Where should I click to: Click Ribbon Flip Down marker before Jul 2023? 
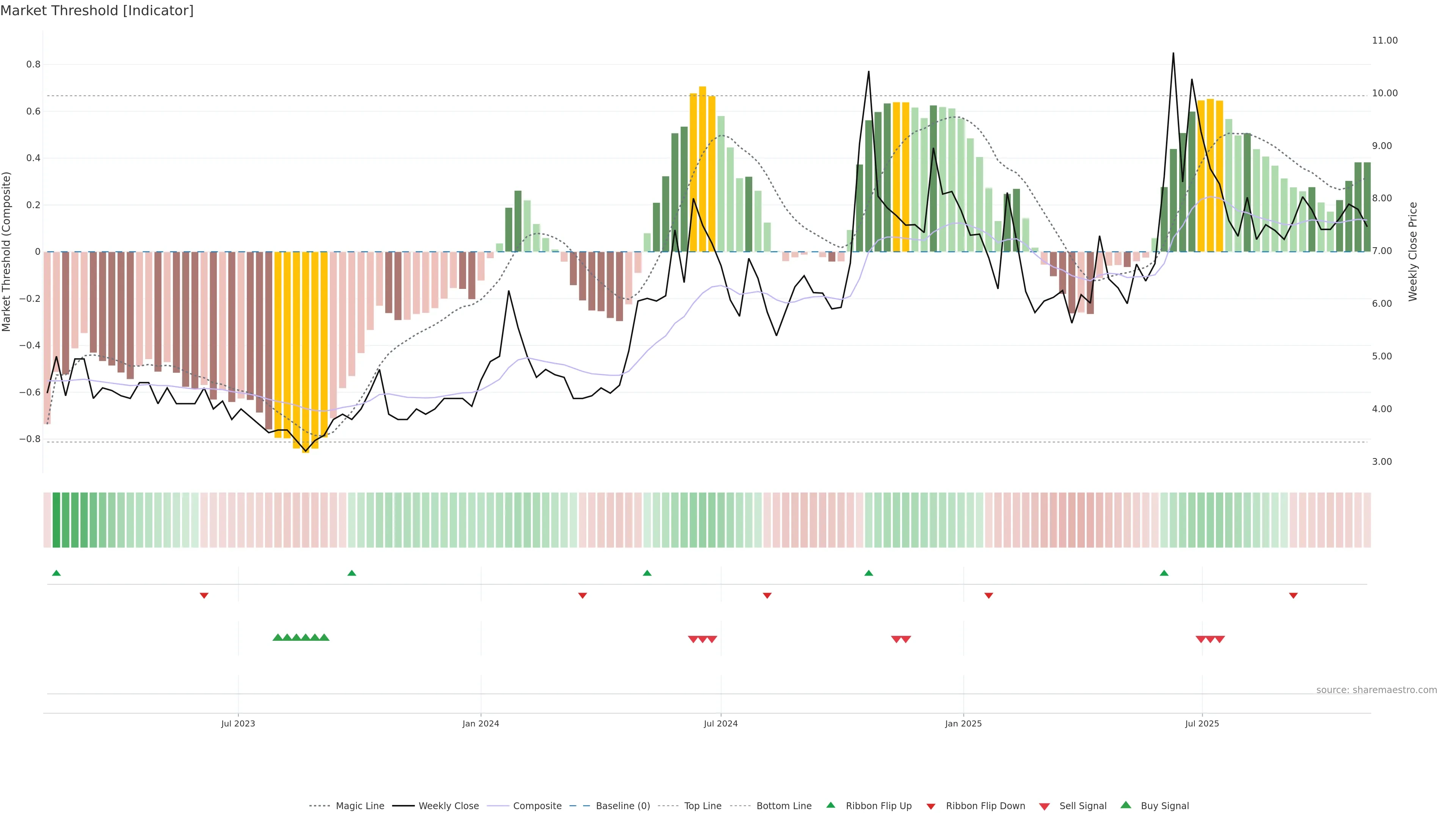tap(204, 595)
